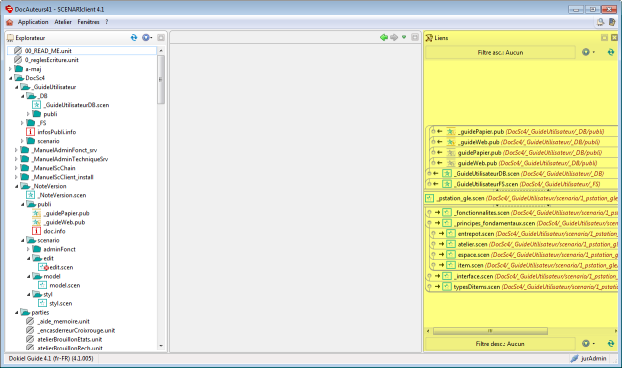This screenshot has width=622, height=368.
Task: Collapse the _GuideUtilisateur folder
Action: [17, 87]
